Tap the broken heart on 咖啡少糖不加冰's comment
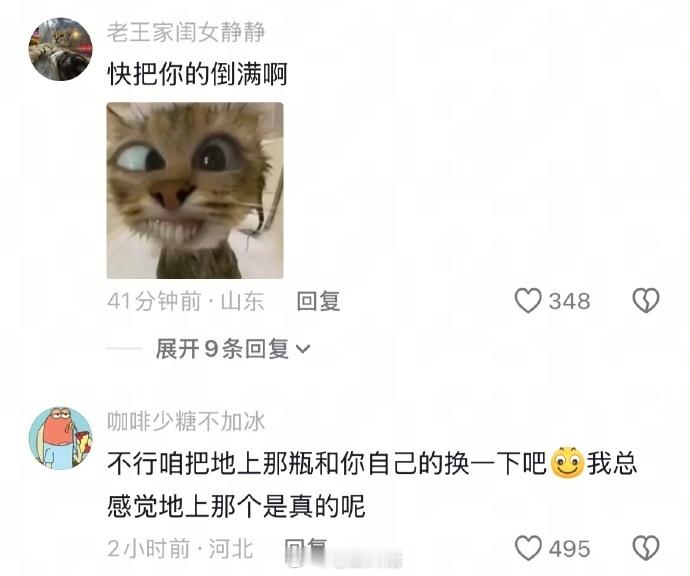The width and height of the screenshot is (690, 576). [646, 548]
